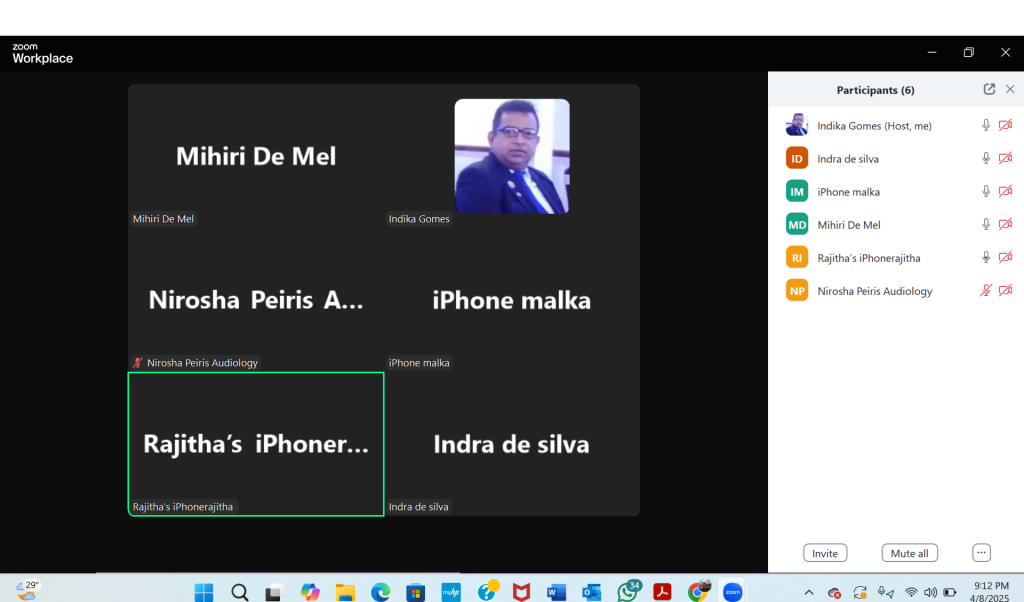Click the NP avatar for Nirosha Peiris

click(x=797, y=291)
